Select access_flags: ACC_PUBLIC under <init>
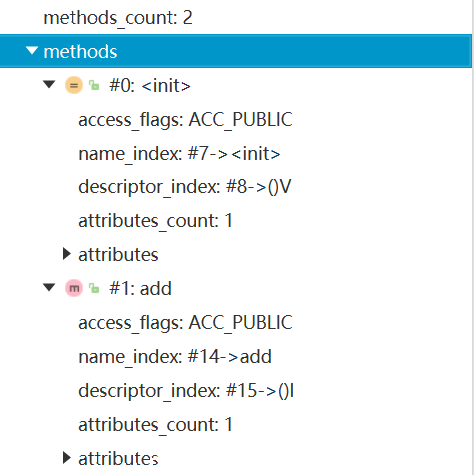 [x=185, y=120]
